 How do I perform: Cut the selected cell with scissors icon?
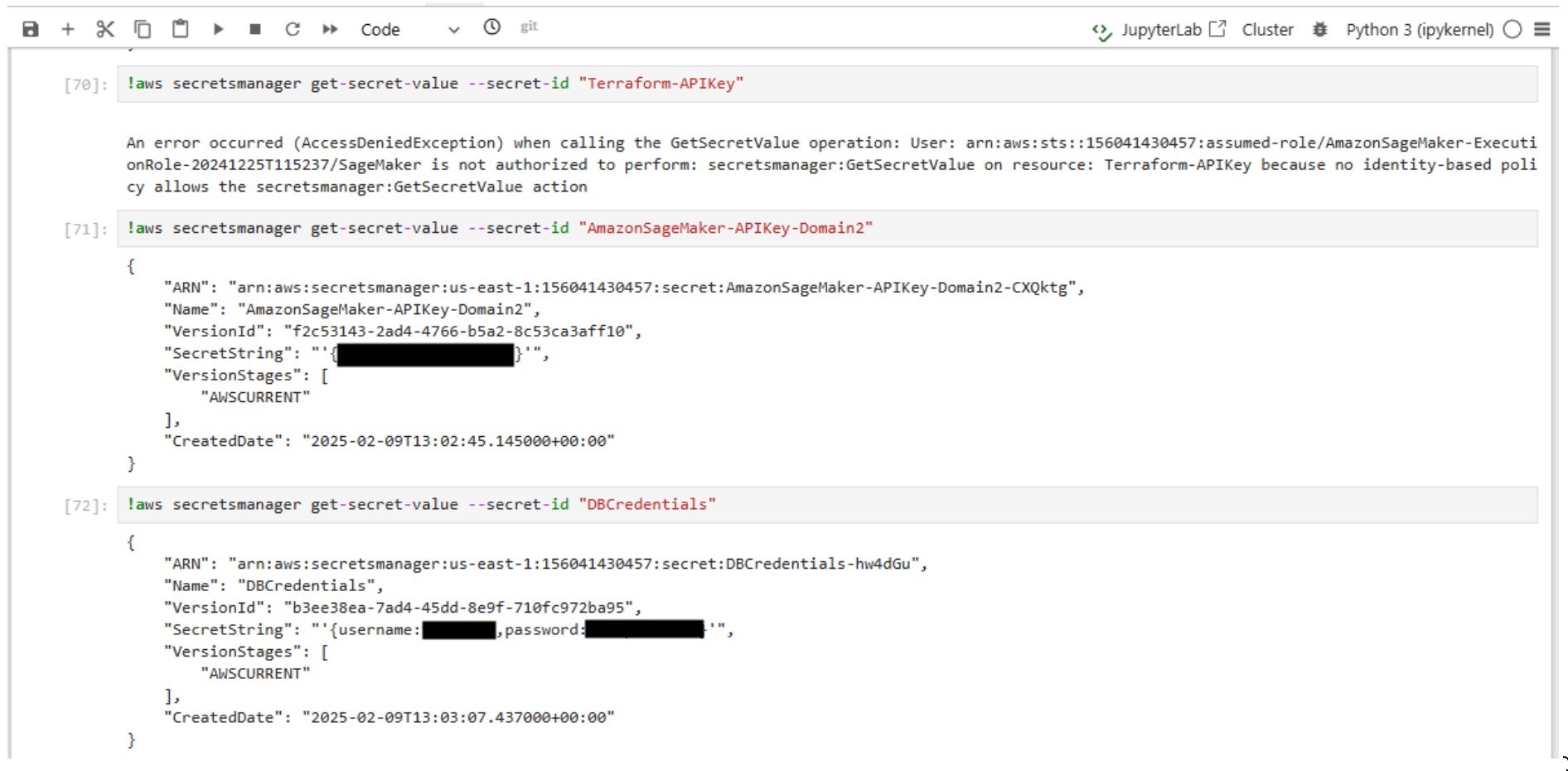click(x=104, y=30)
